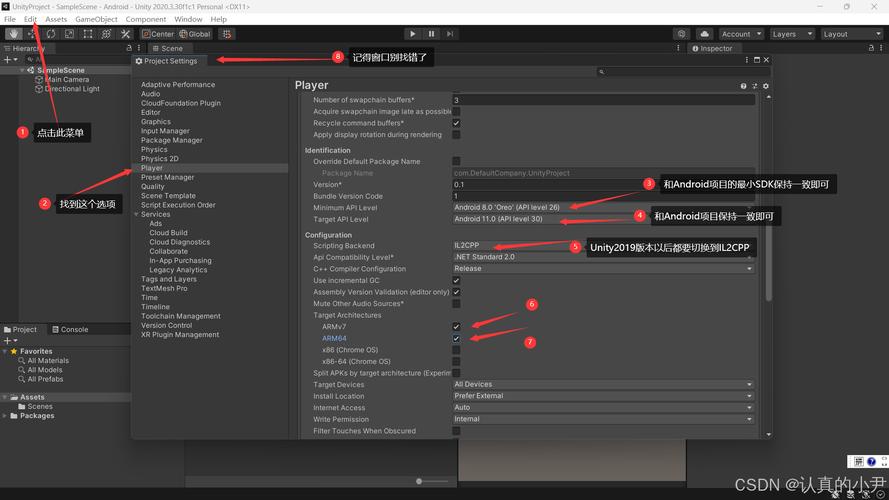Click the Pause button

[x=432, y=34]
